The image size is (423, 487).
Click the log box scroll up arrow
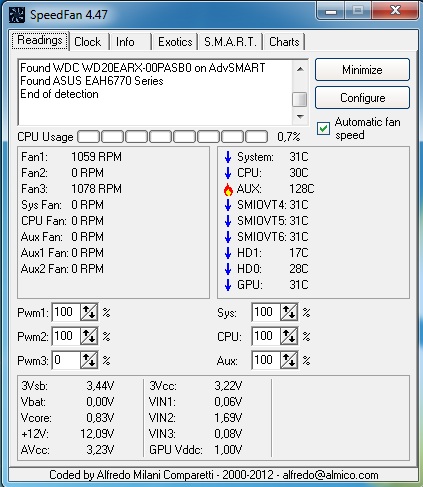[300, 69]
